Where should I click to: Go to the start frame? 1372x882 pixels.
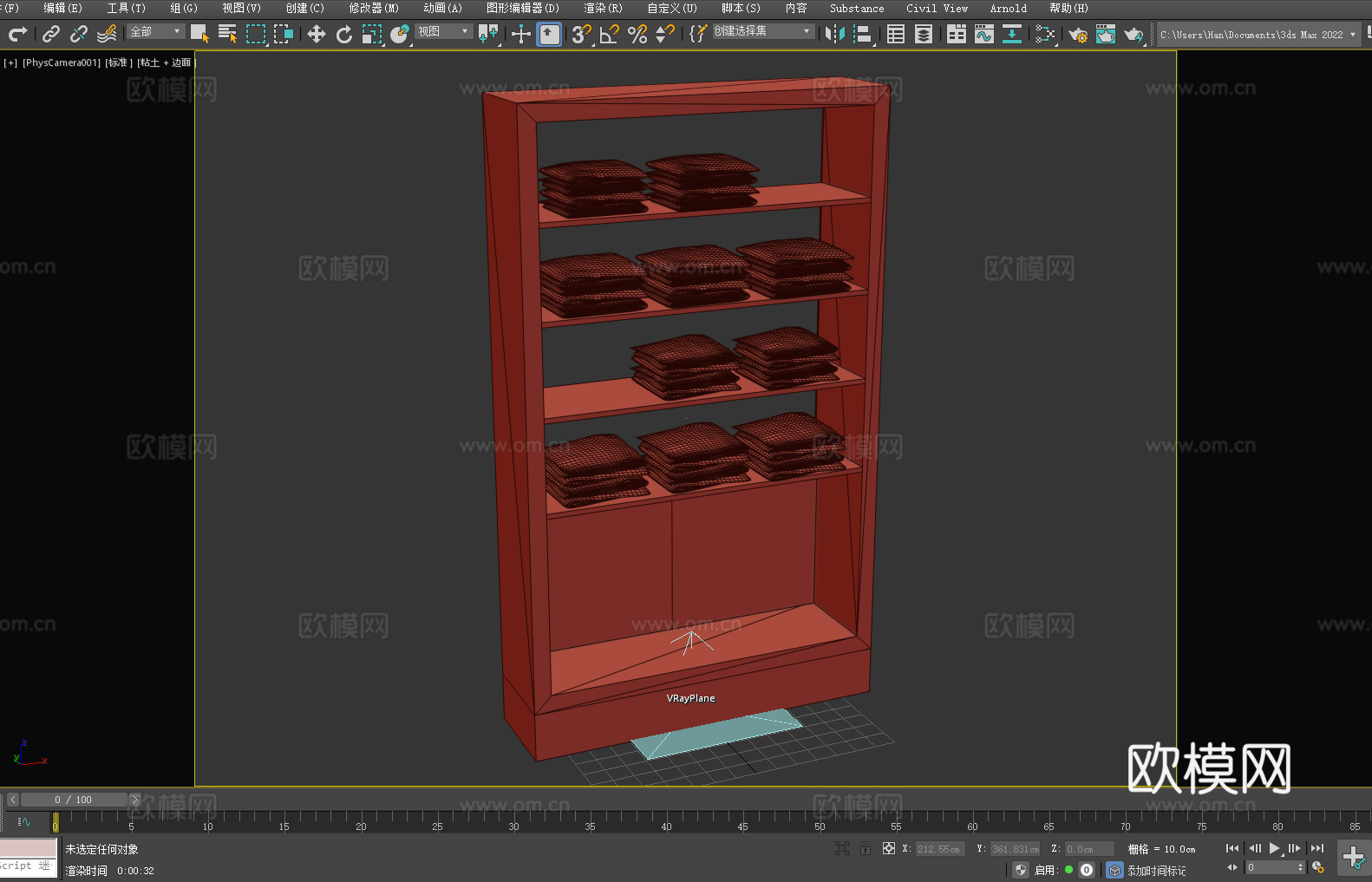point(1232,848)
